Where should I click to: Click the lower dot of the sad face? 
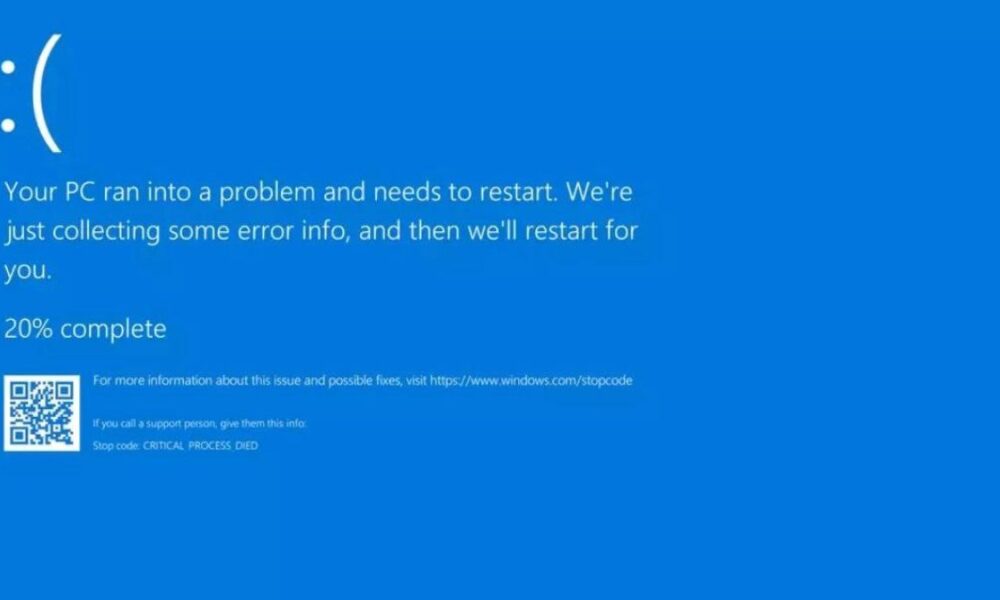[8, 124]
